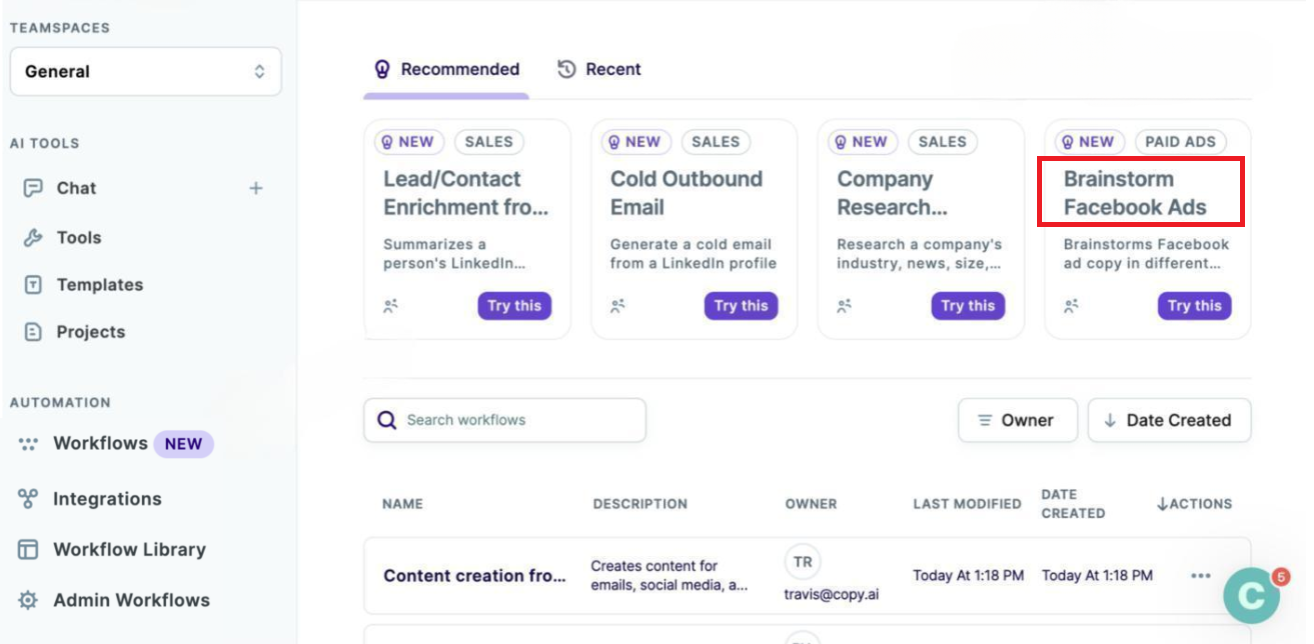Open the Tools wrench icon

(33, 238)
